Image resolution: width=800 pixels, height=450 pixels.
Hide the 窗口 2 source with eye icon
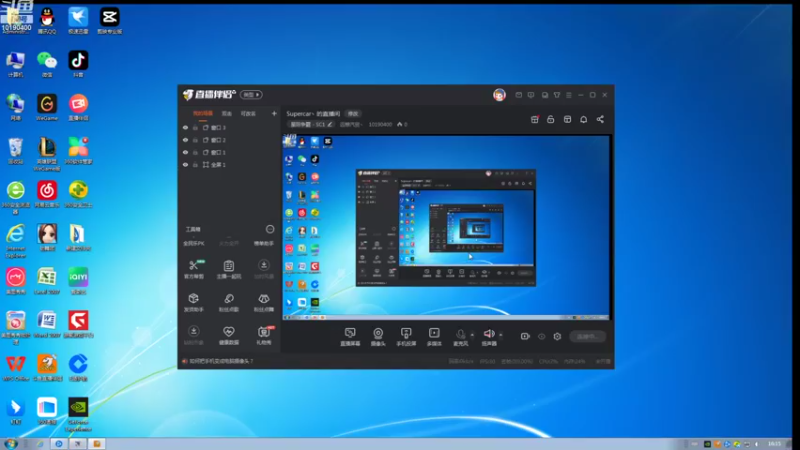pyautogui.click(x=185, y=140)
